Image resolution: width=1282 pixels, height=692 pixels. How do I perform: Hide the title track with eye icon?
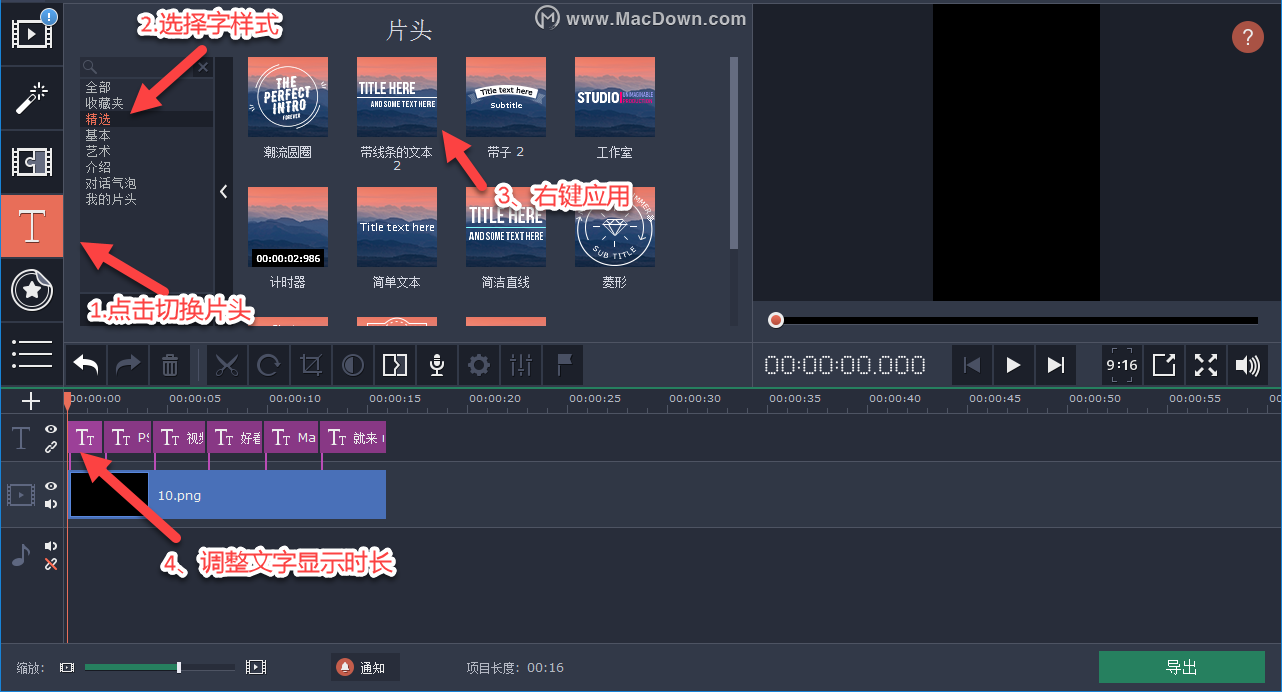click(x=51, y=429)
